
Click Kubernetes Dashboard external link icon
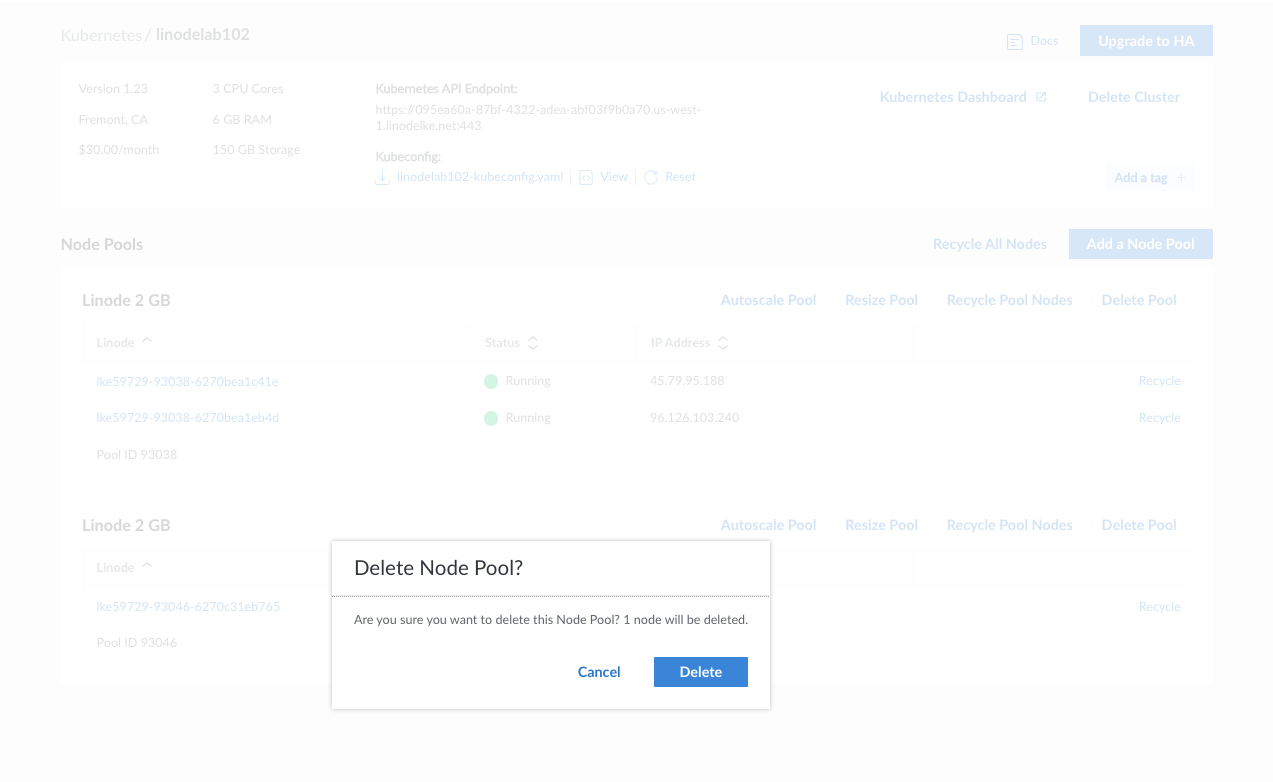[x=1041, y=97]
